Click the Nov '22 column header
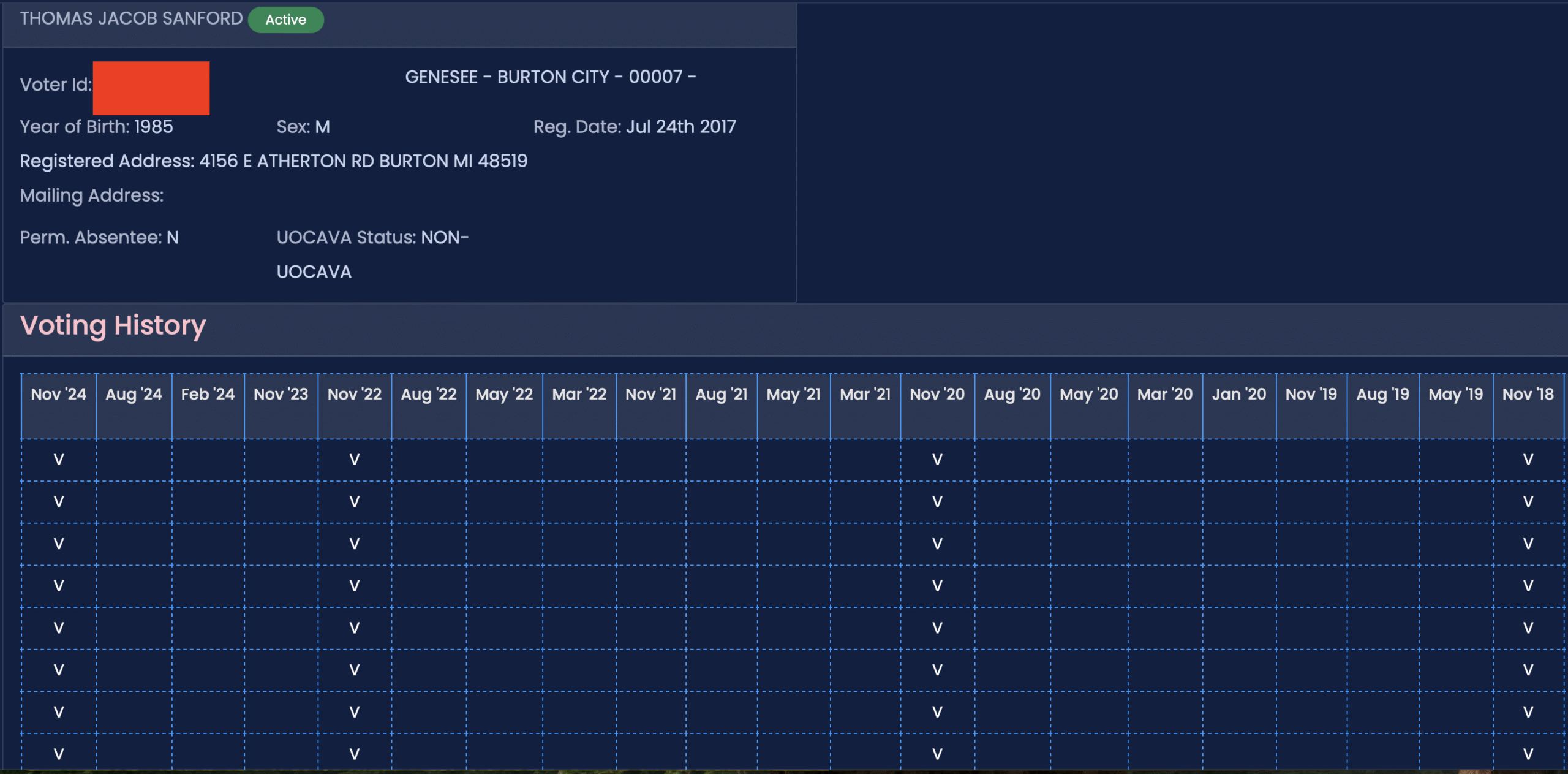The width and height of the screenshot is (1568, 774). (355, 406)
